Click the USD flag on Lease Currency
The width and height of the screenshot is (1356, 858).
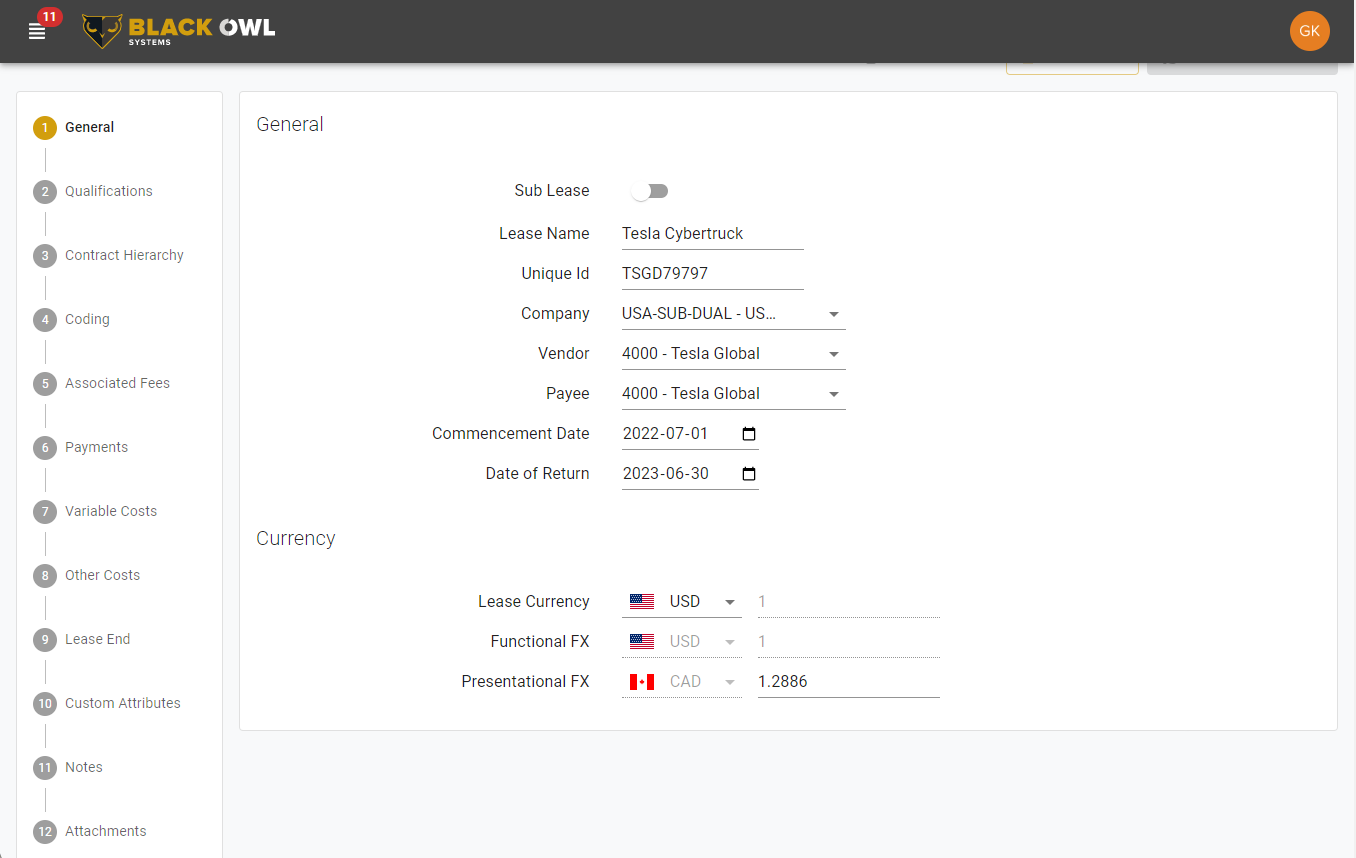click(641, 601)
